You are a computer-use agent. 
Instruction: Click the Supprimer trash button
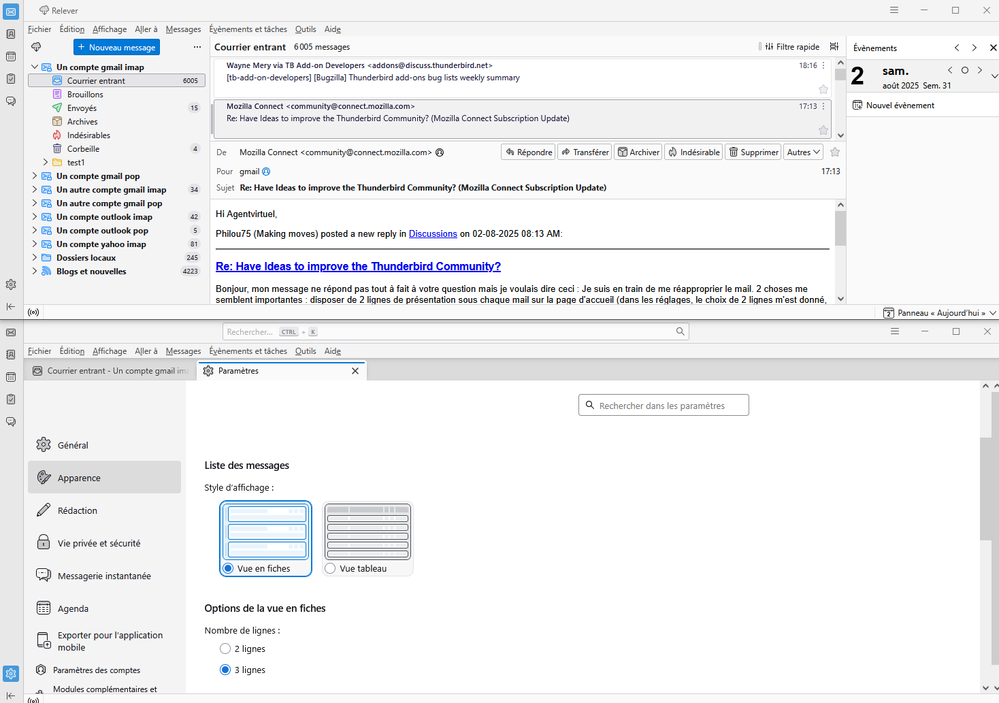tap(753, 152)
